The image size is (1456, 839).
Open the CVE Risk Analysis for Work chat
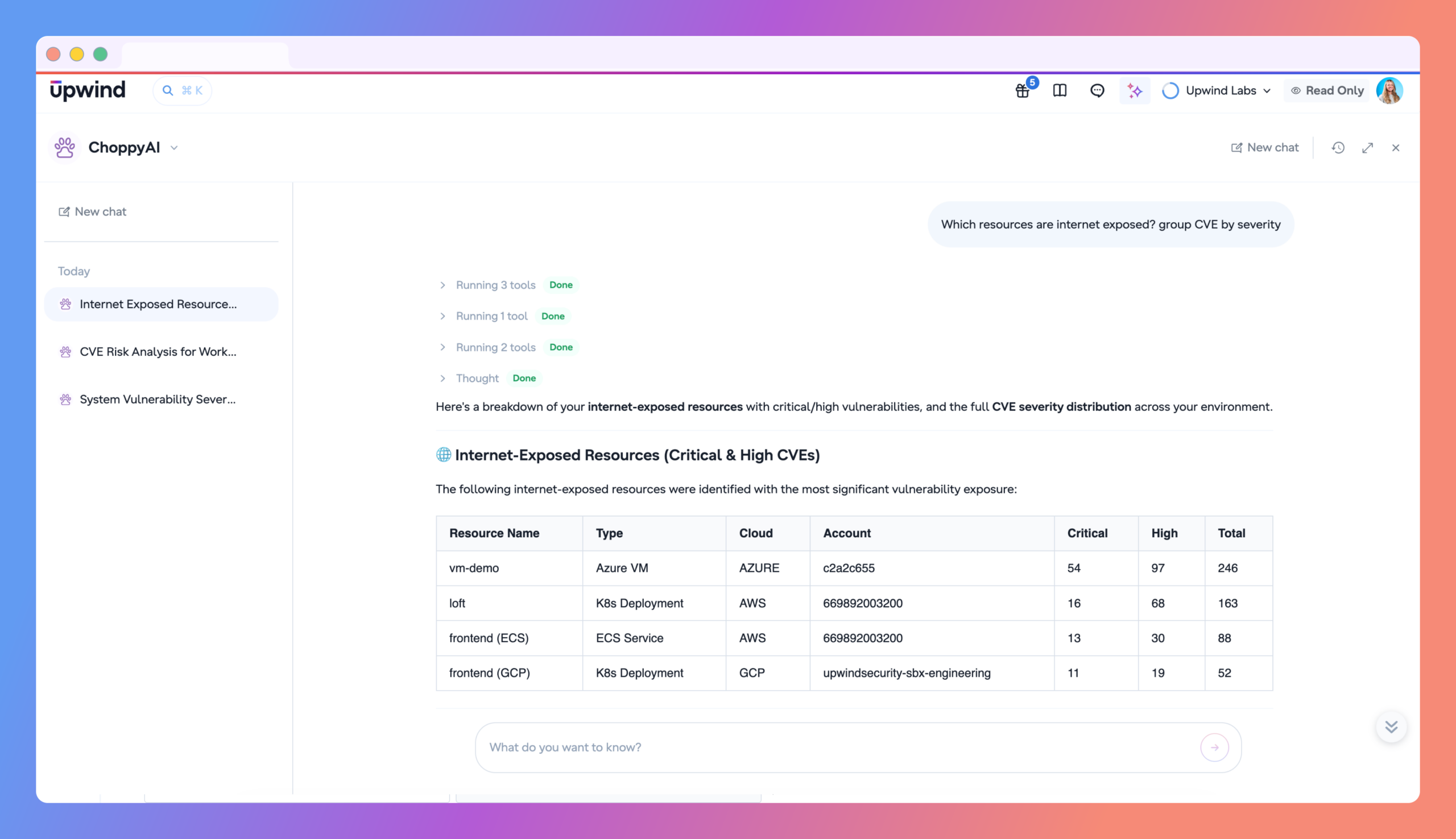coord(161,351)
